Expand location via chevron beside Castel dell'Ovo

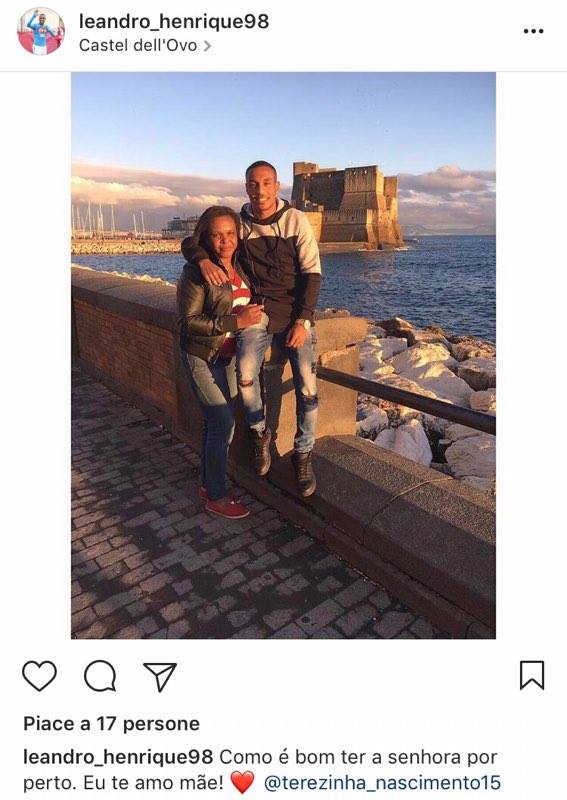[207, 46]
